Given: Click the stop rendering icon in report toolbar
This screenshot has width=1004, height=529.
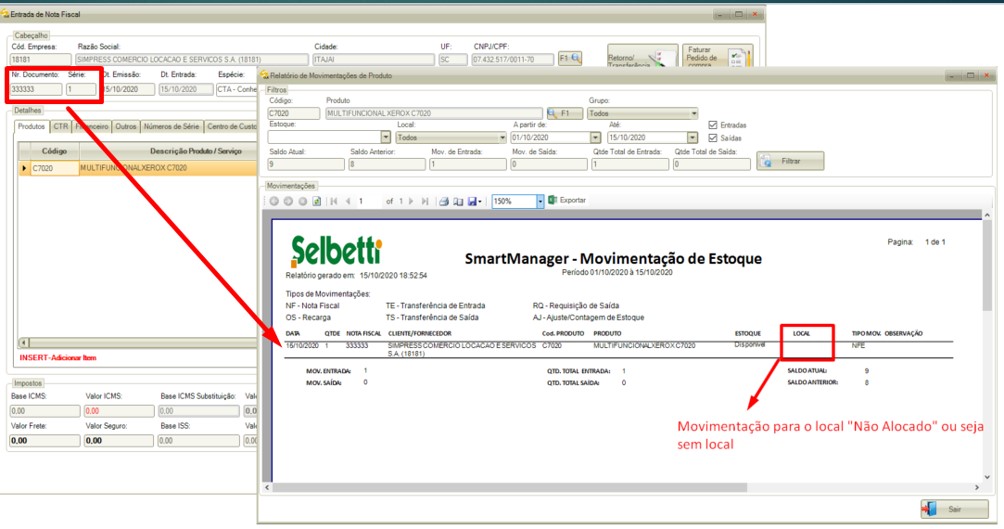Looking at the screenshot, I should click(302, 201).
